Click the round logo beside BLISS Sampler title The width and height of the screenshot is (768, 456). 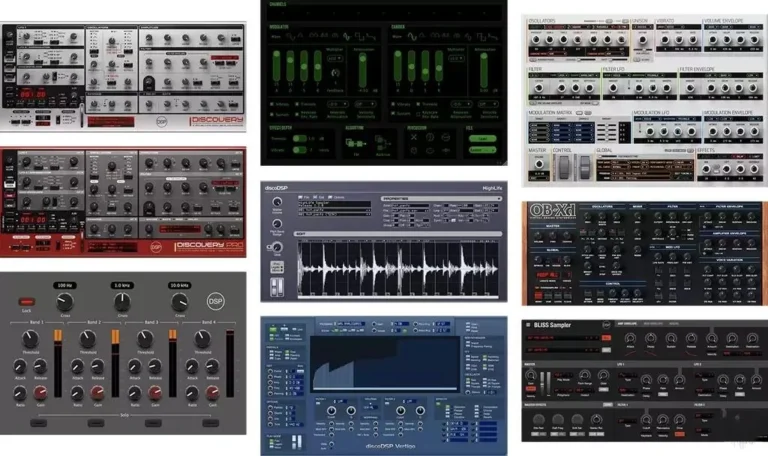point(606,325)
